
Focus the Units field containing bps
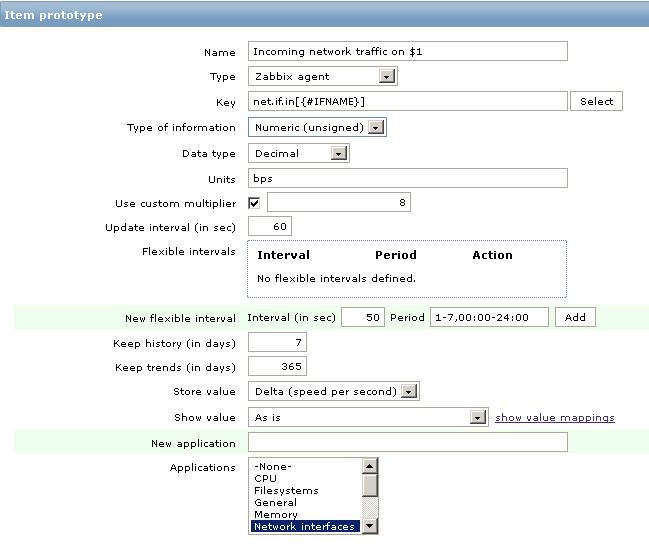point(408,178)
